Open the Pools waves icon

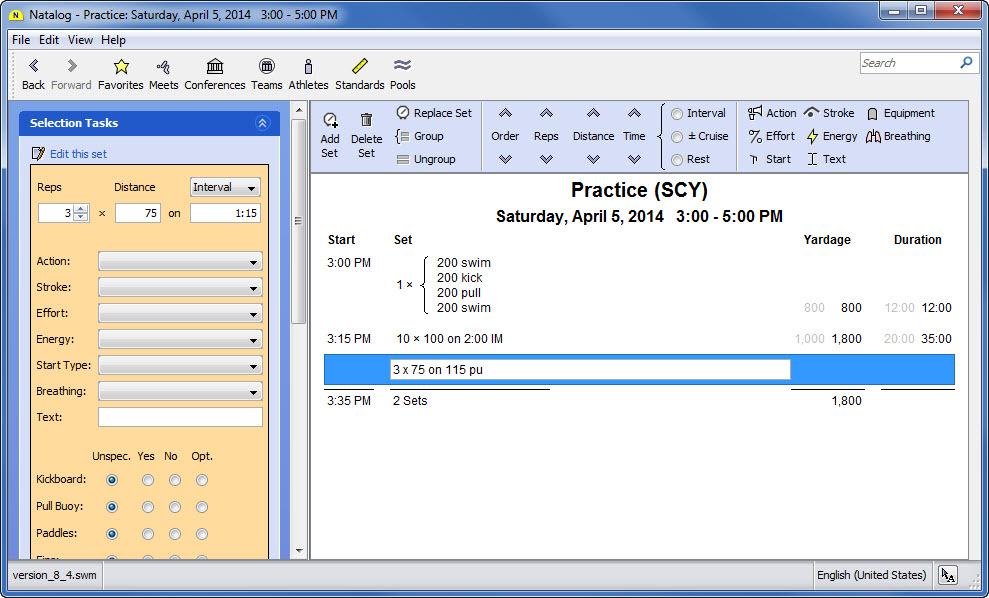(402, 67)
